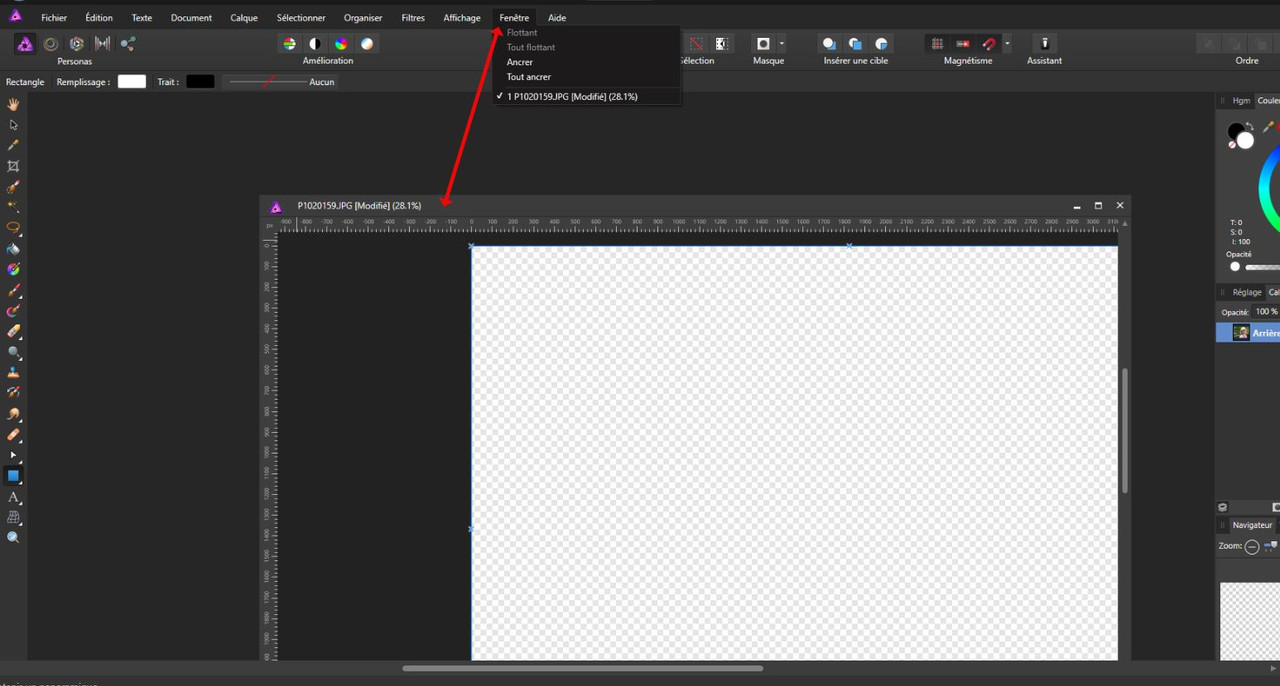Click the layer Opacité 100 % field
Viewport: 1280px width, 686px height.
(1266, 312)
